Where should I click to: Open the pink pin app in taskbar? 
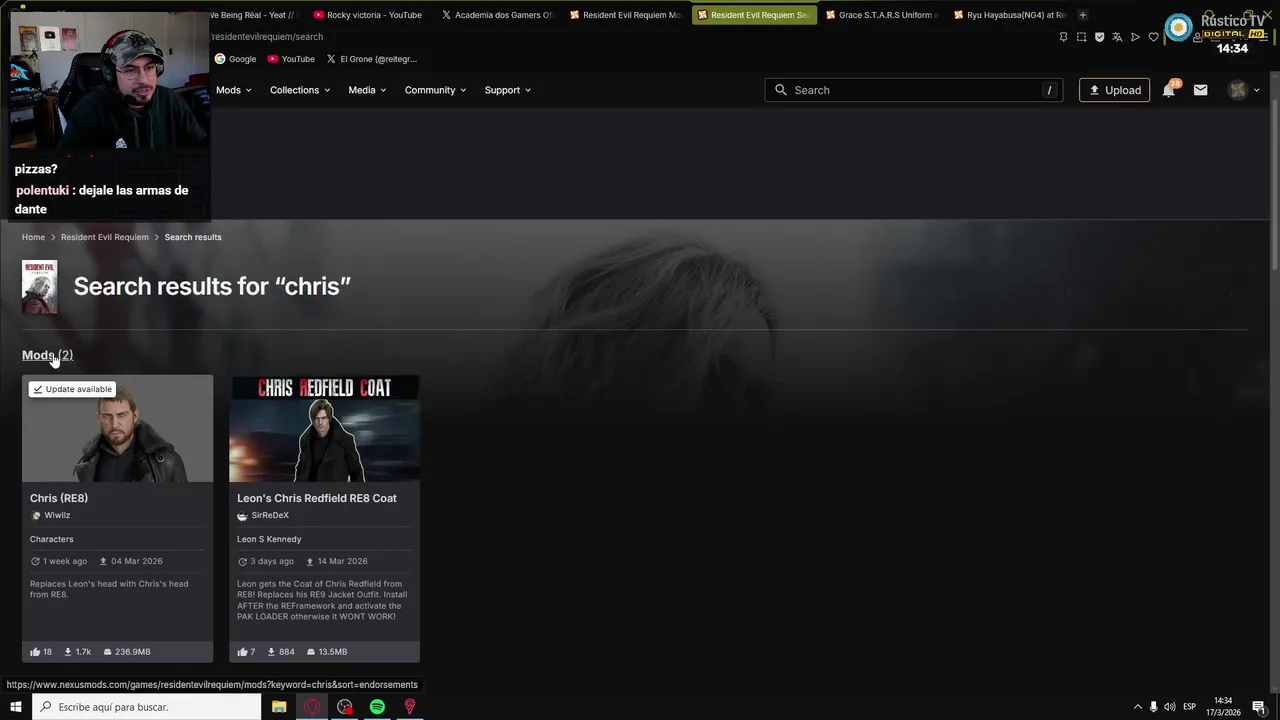[409, 707]
